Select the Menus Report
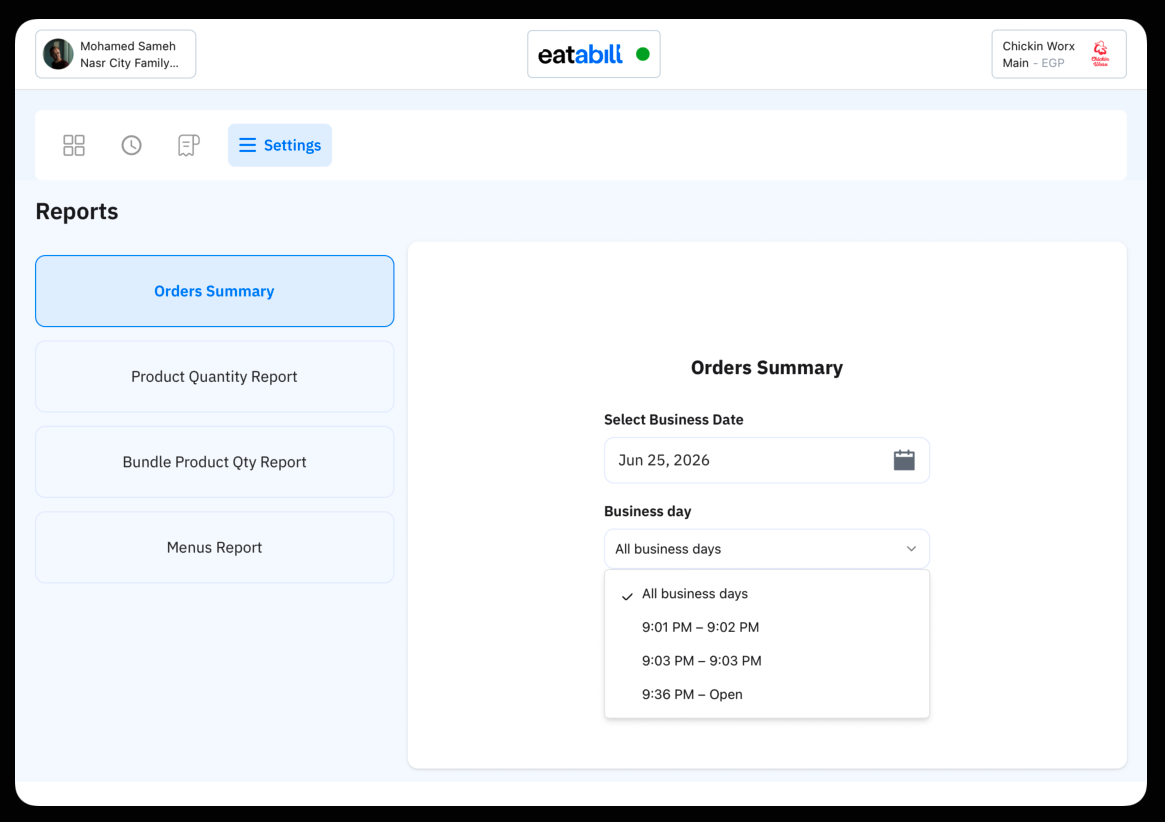 coord(215,548)
